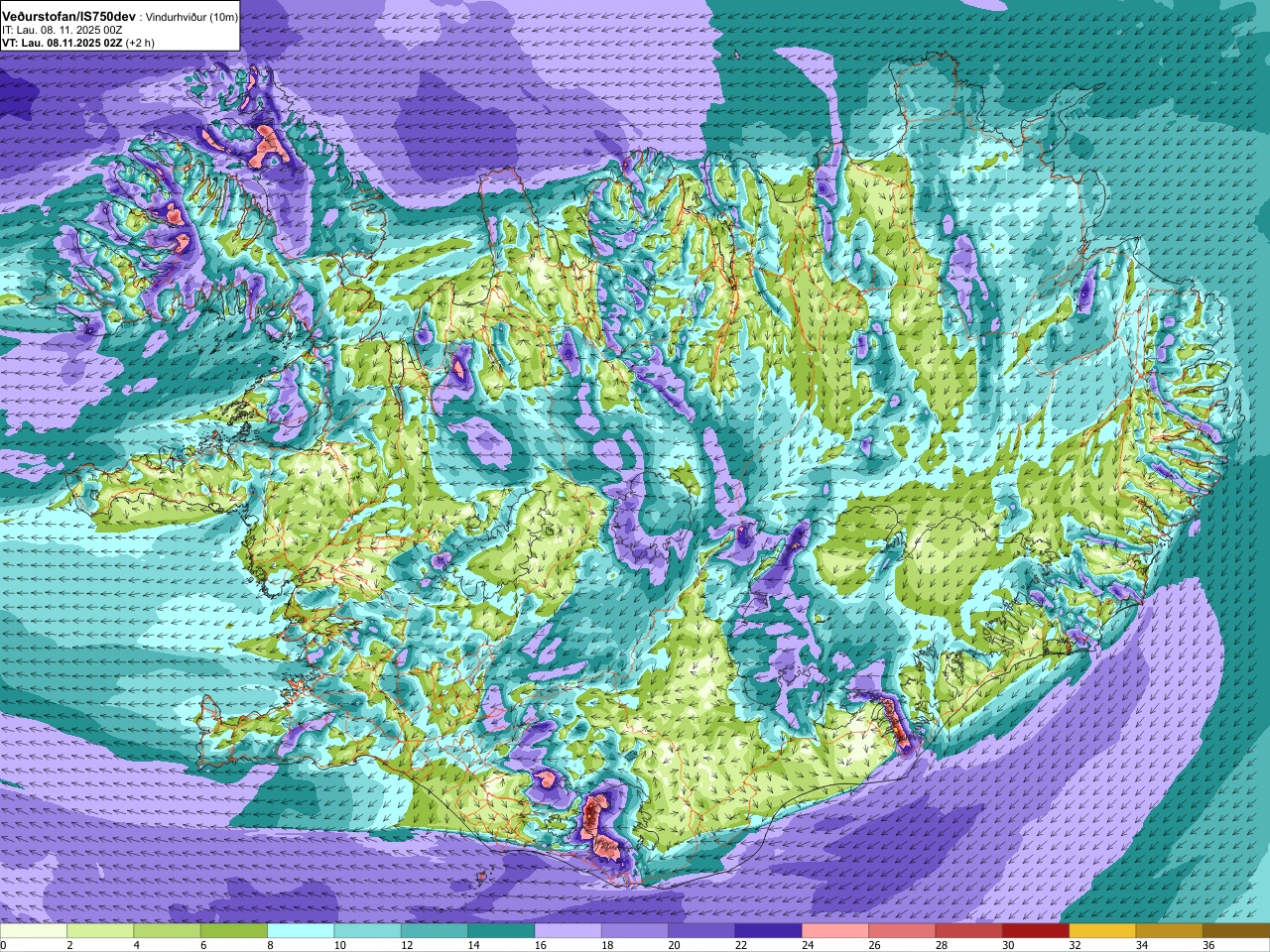Click the 26 tick label in legend
Screen dimensions: 1270x952
click(x=874, y=945)
